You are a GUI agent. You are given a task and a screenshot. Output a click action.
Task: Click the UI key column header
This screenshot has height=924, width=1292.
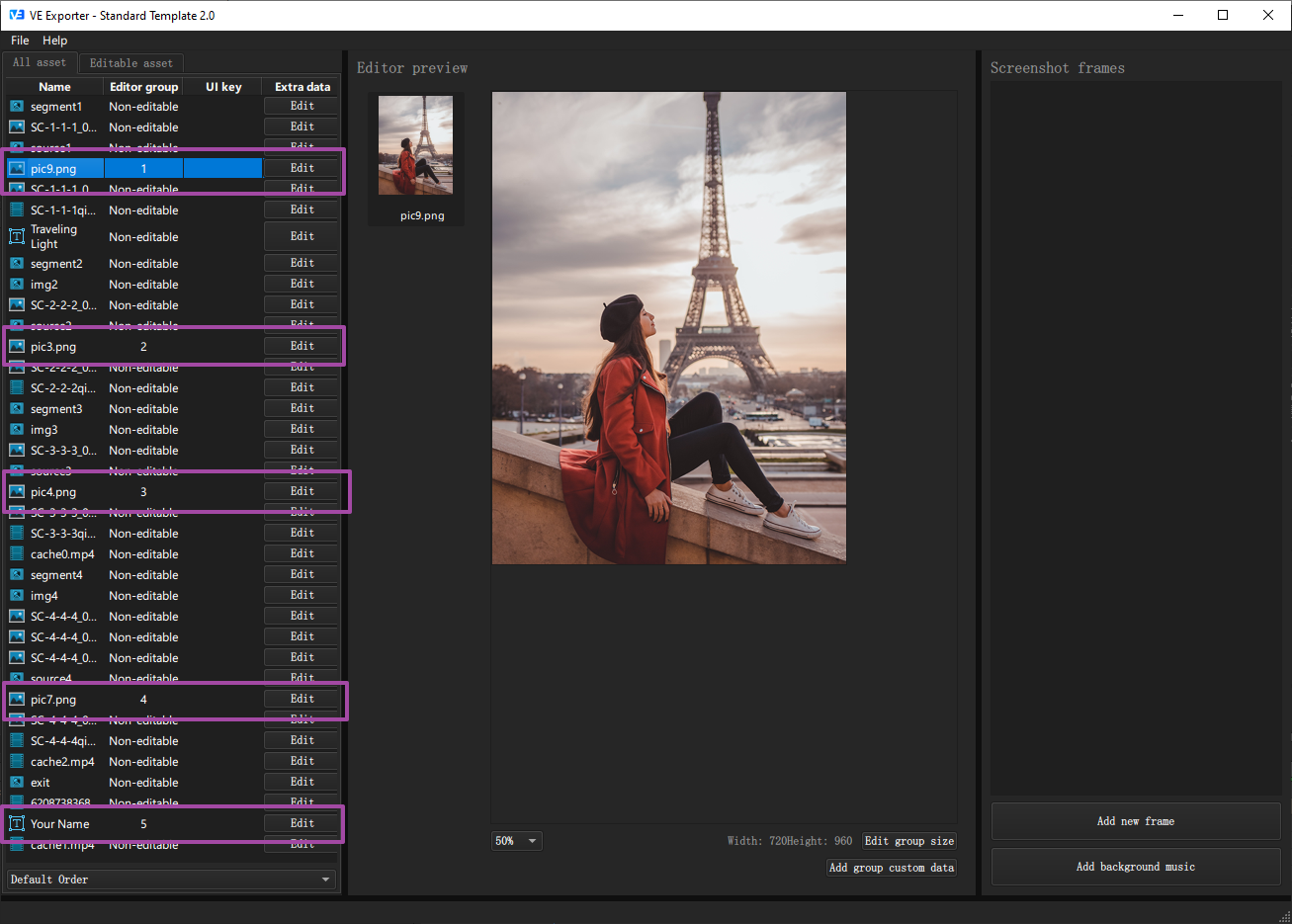(223, 87)
